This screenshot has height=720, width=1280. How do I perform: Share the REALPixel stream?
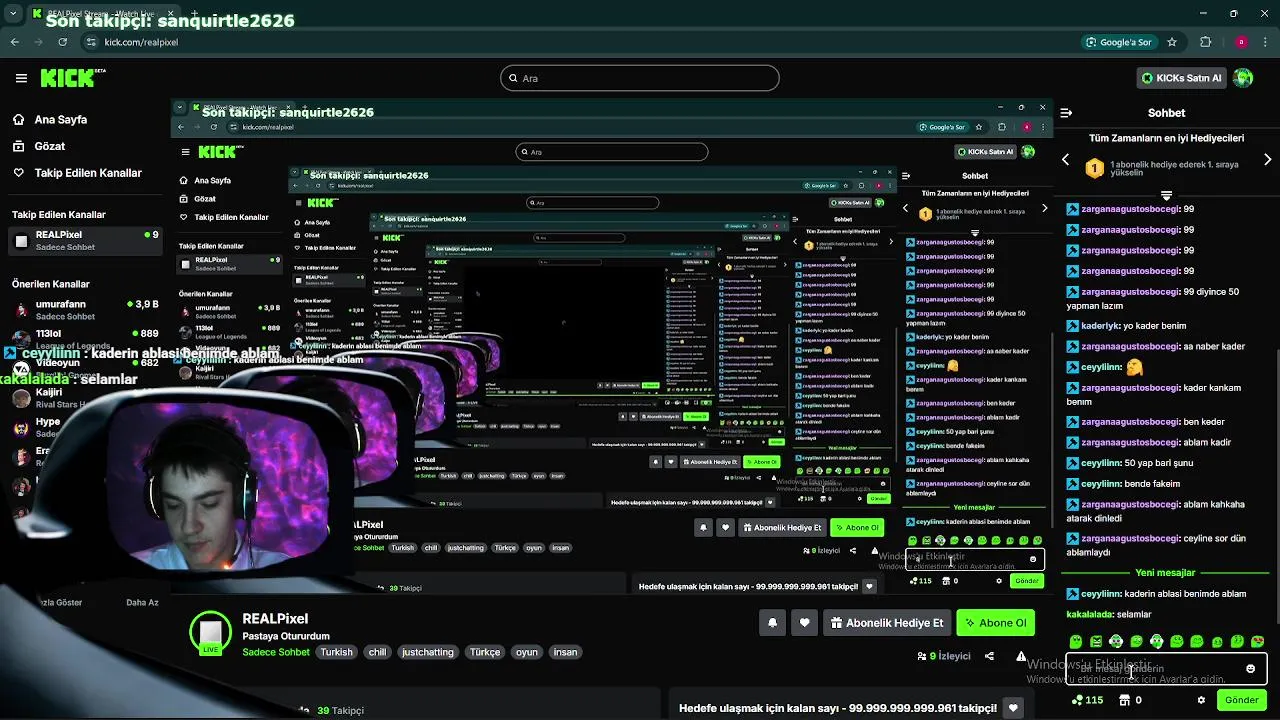989,656
